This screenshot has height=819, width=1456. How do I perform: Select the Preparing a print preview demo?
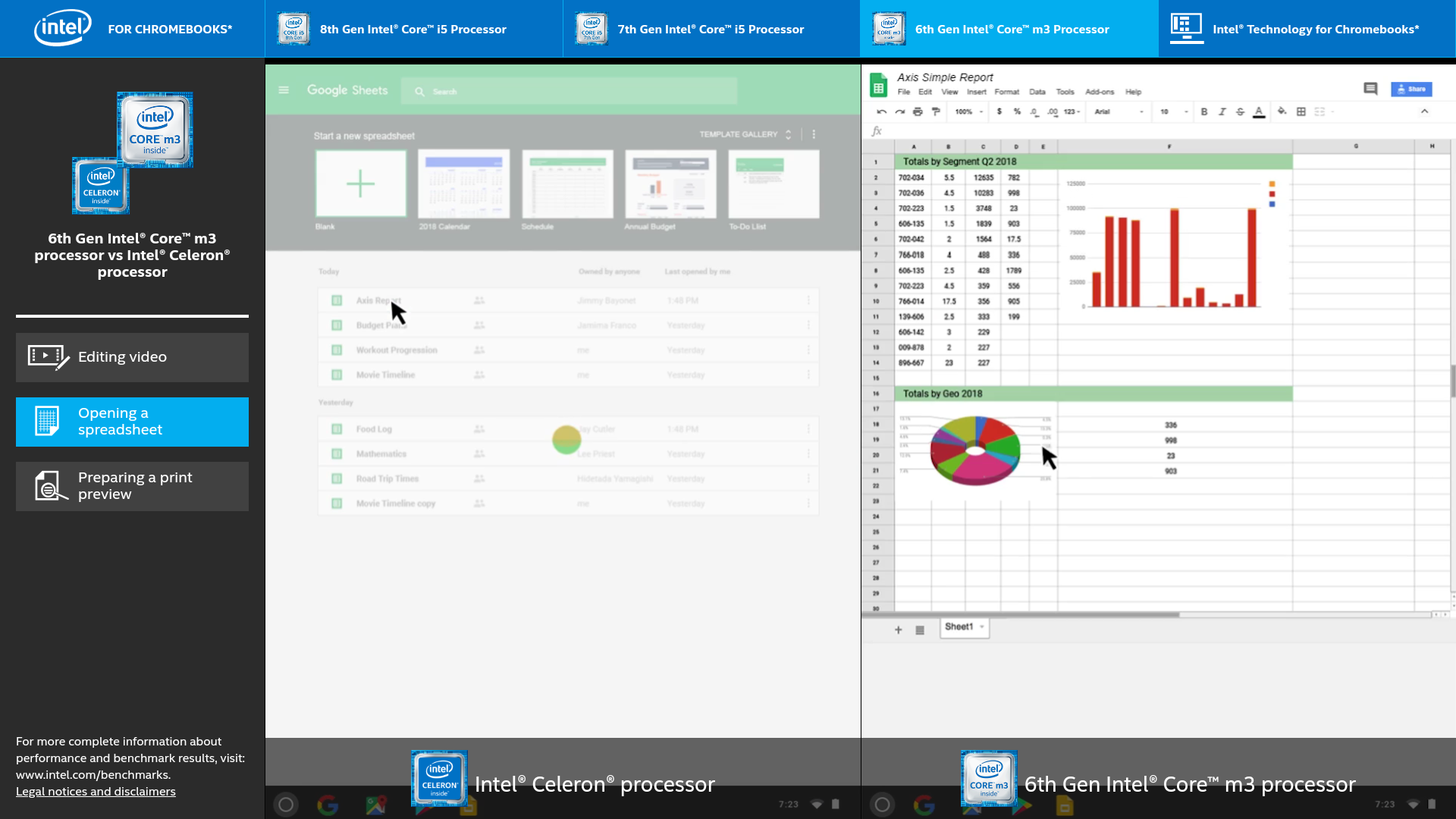(x=132, y=486)
